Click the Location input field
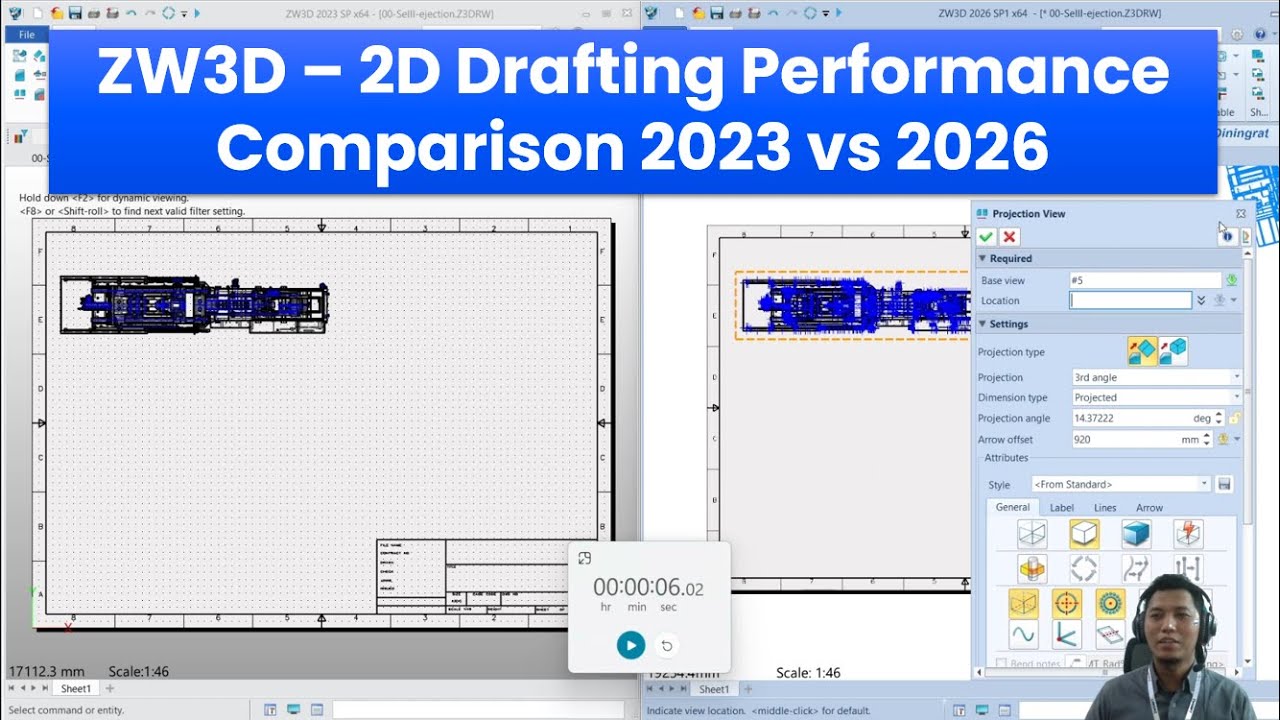The image size is (1280, 720). [x=1131, y=300]
